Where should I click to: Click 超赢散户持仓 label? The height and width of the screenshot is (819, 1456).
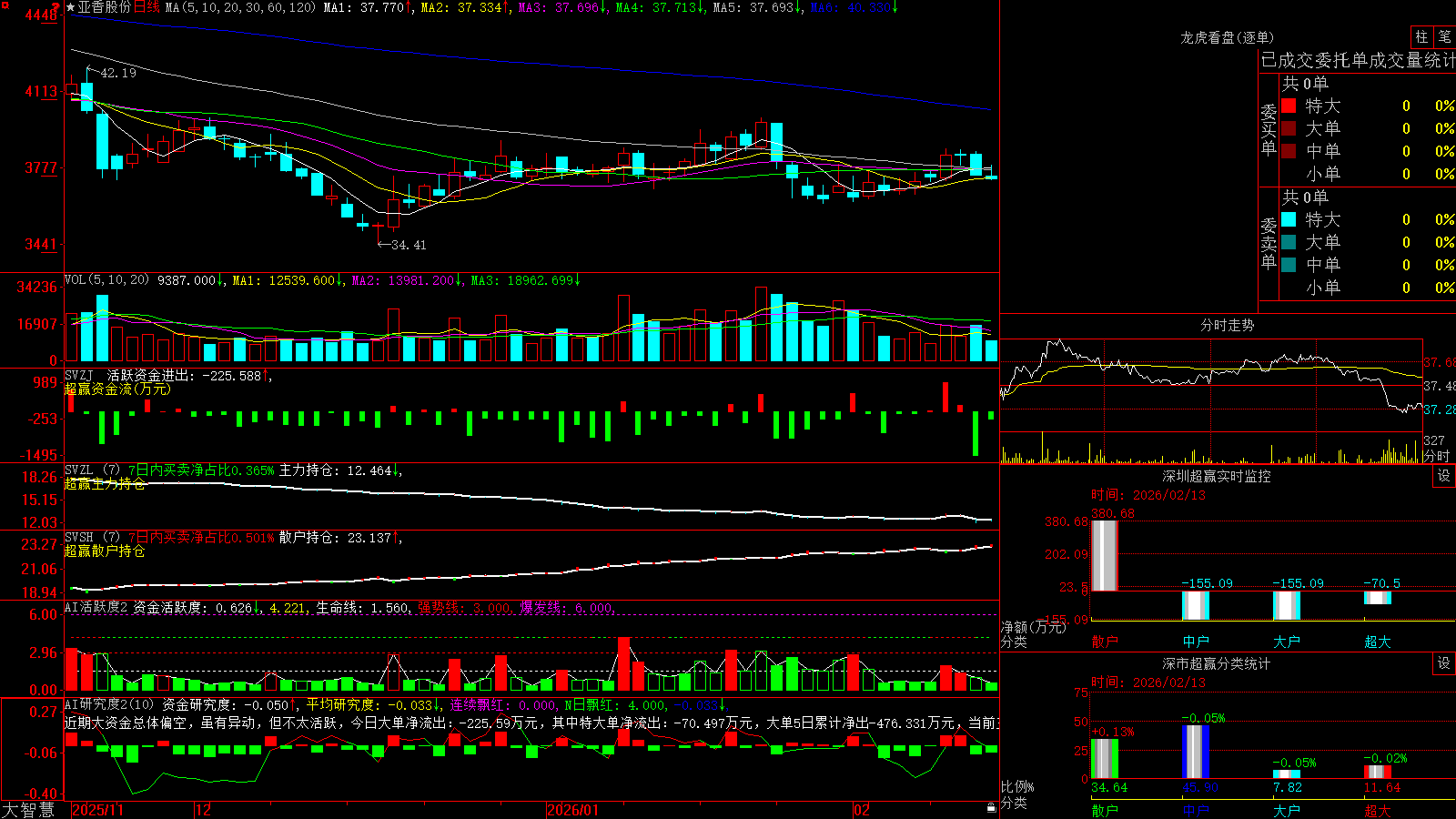pos(105,551)
